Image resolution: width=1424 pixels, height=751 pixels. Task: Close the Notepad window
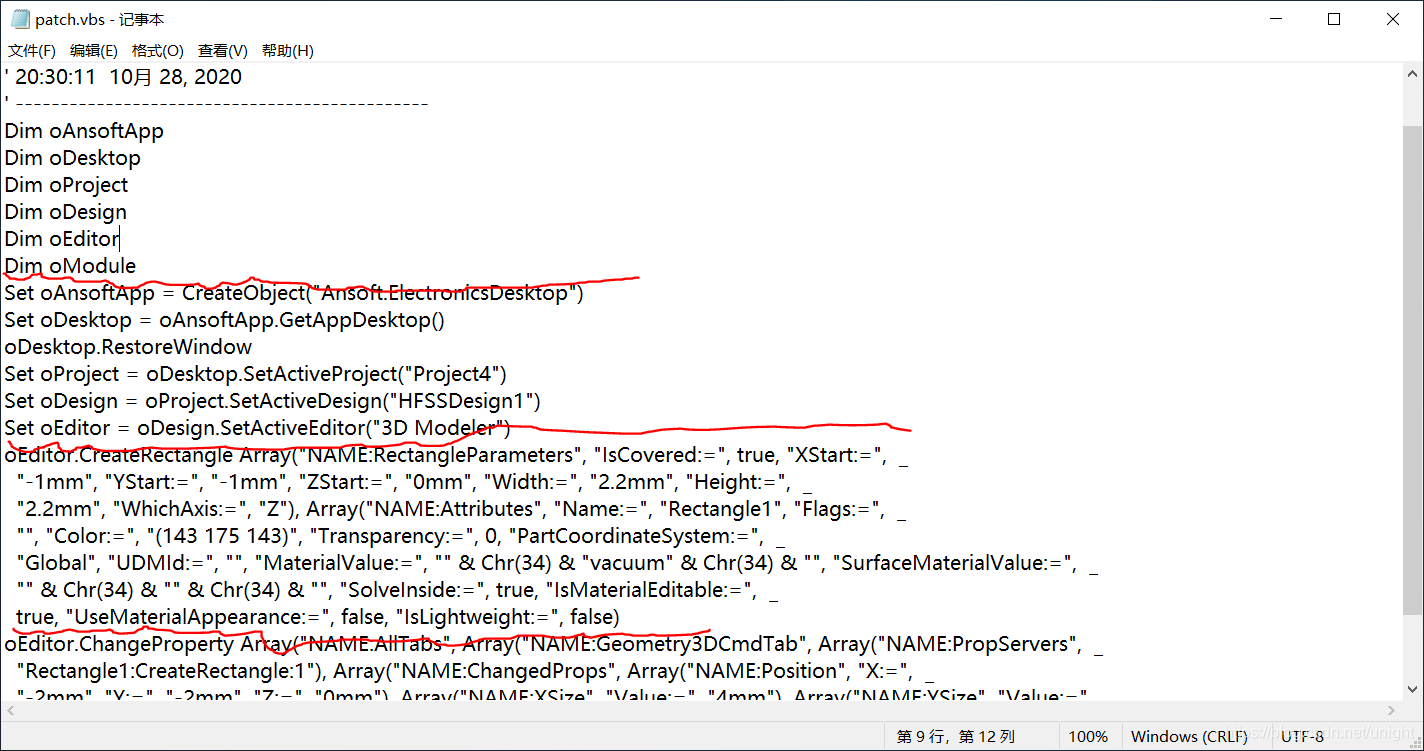[1393, 19]
